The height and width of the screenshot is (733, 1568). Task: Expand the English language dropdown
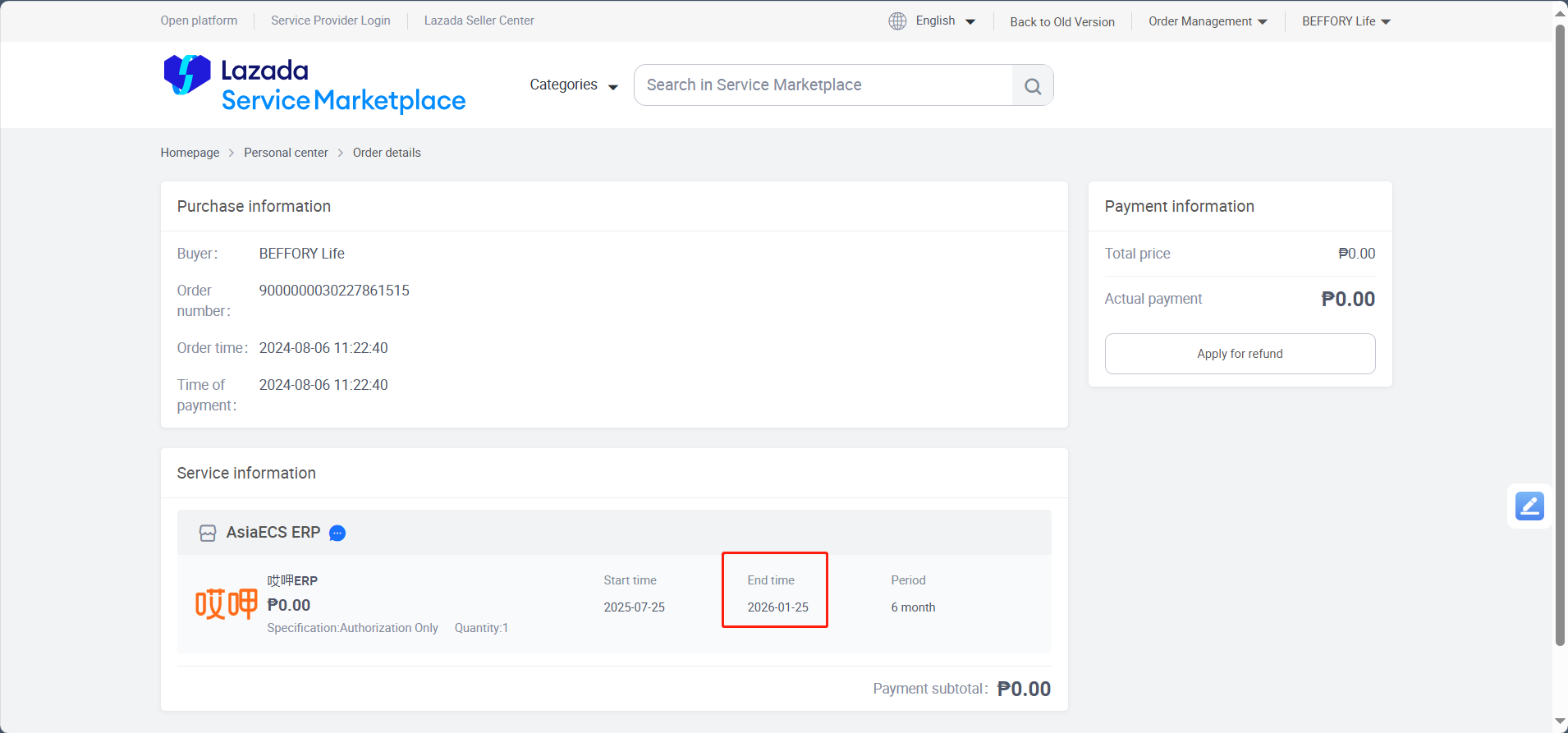(946, 21)
